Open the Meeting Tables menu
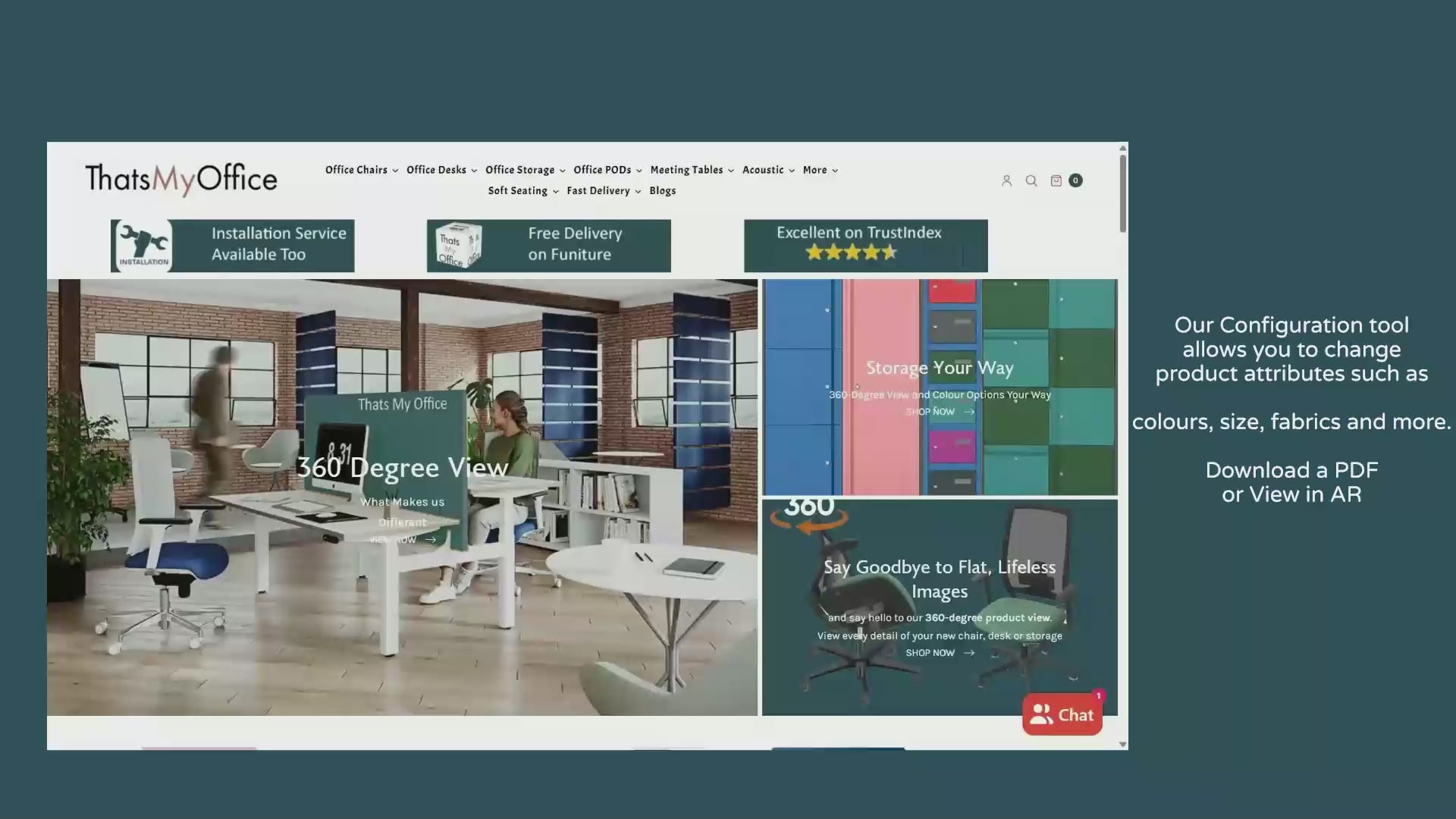 click(692, 170)
